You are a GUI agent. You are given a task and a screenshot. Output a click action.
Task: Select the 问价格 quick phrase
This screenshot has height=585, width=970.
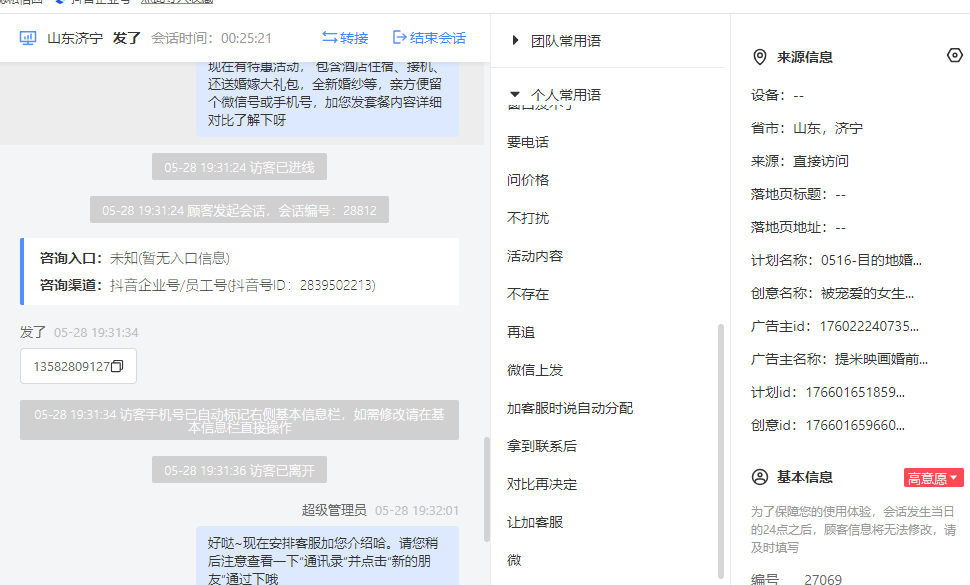(x=528, y=180)
